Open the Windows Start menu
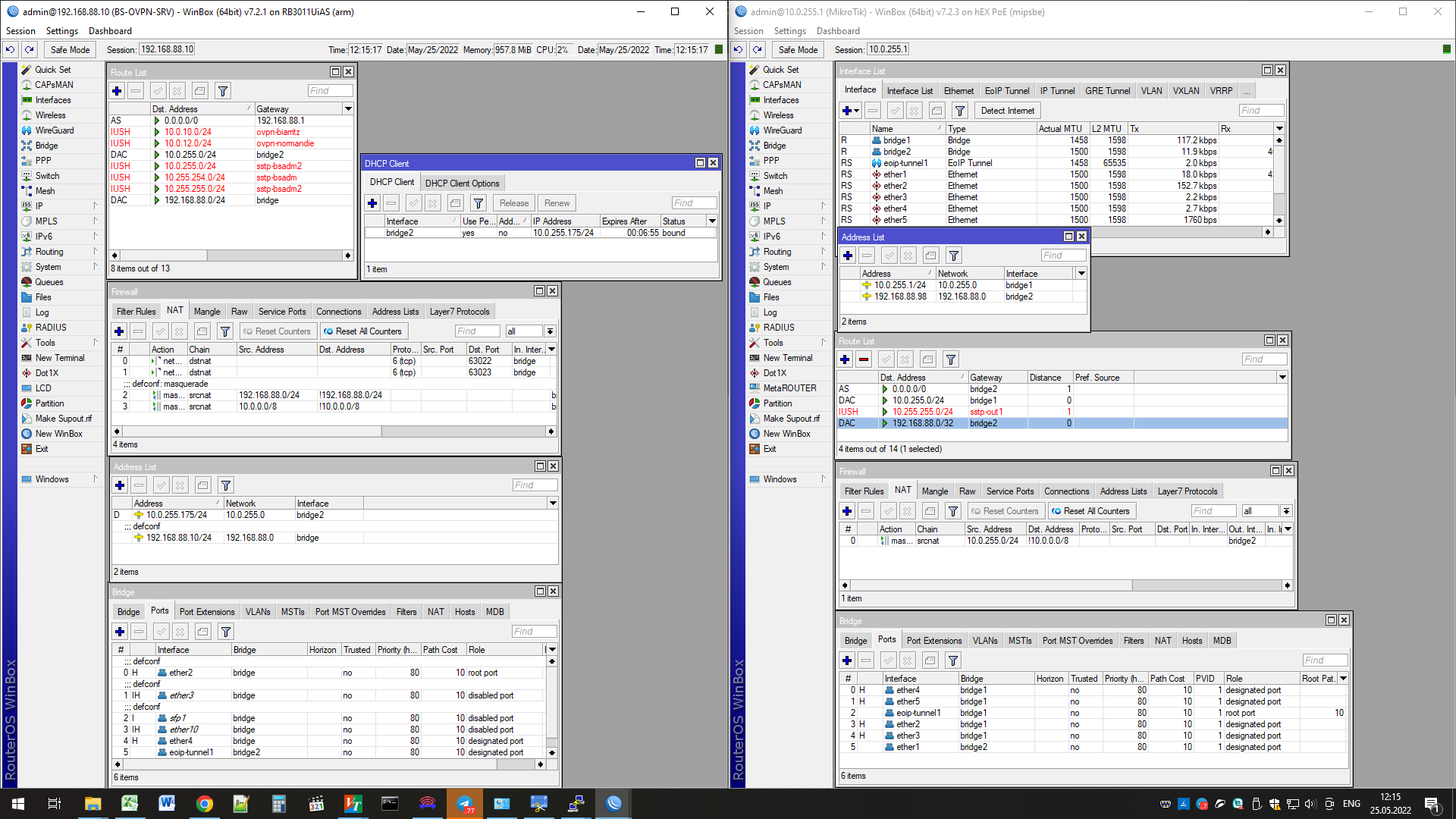Viewport: 1456px width, 819px height. click(x=18, y=804)
